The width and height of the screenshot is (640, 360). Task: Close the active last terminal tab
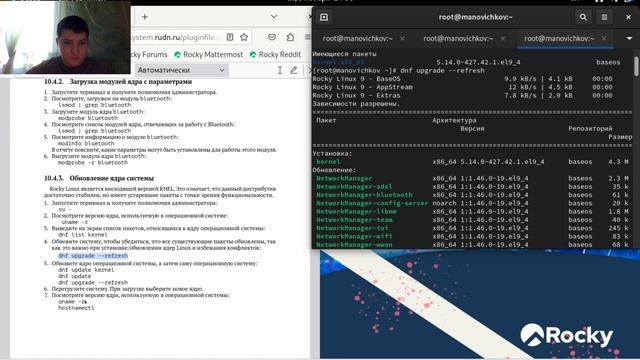click(x=604, y=38)
